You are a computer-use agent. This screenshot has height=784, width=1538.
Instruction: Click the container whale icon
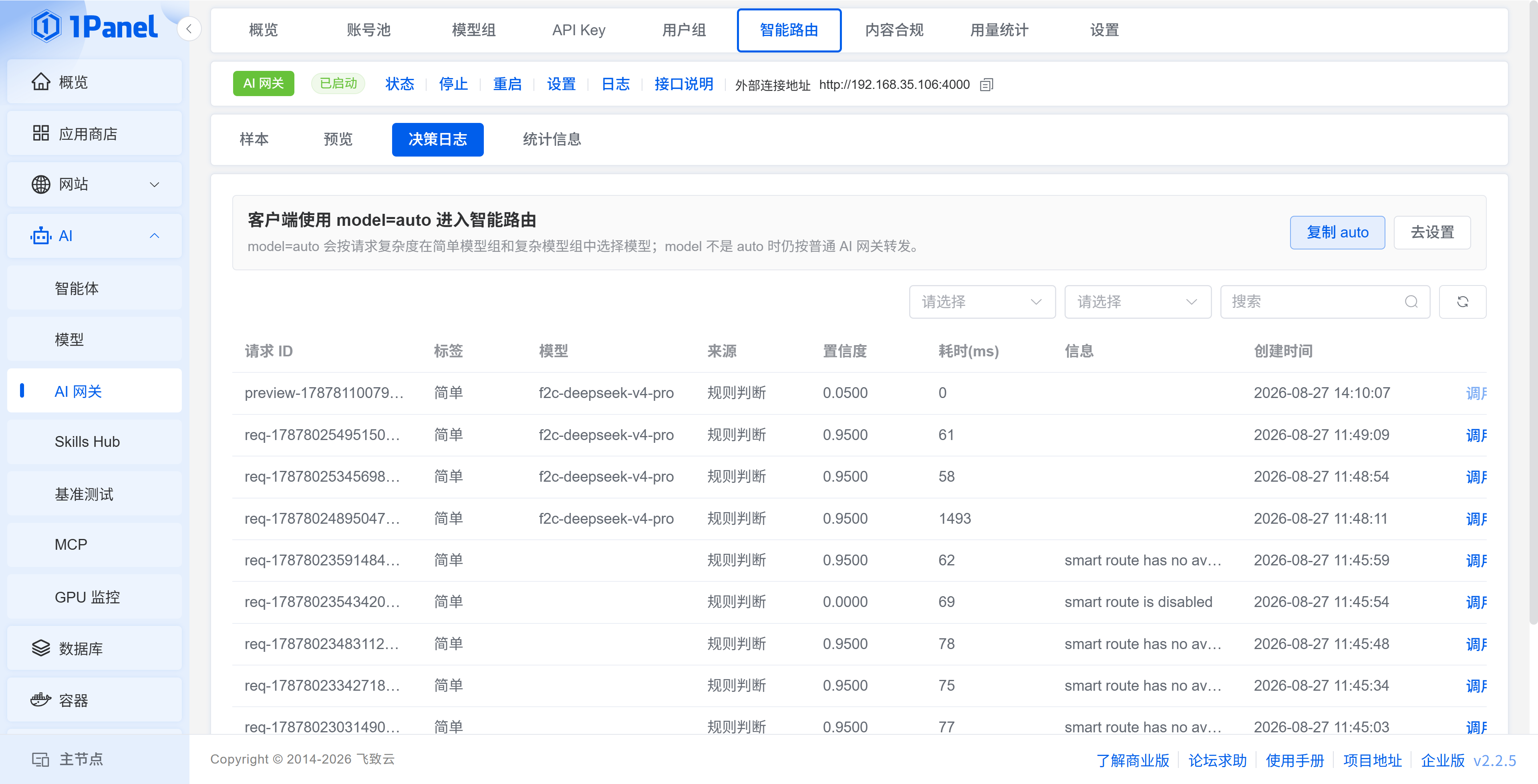point(40,700)
